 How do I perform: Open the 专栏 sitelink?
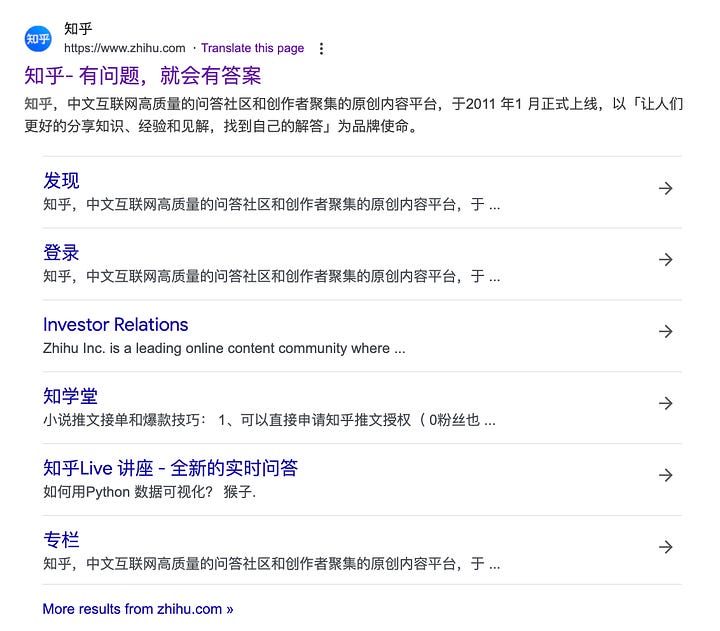pos(61,540)
